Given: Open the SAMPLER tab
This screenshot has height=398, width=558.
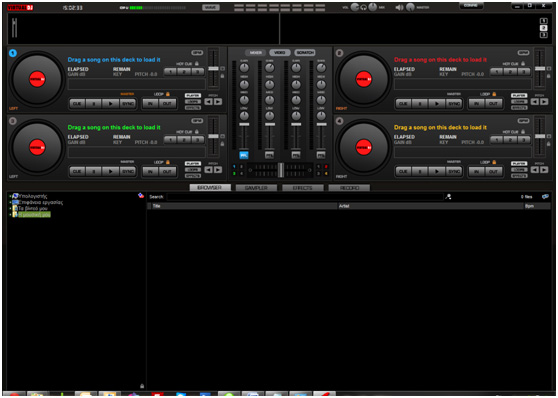Looking at the screenshot, I should [256, 188].
